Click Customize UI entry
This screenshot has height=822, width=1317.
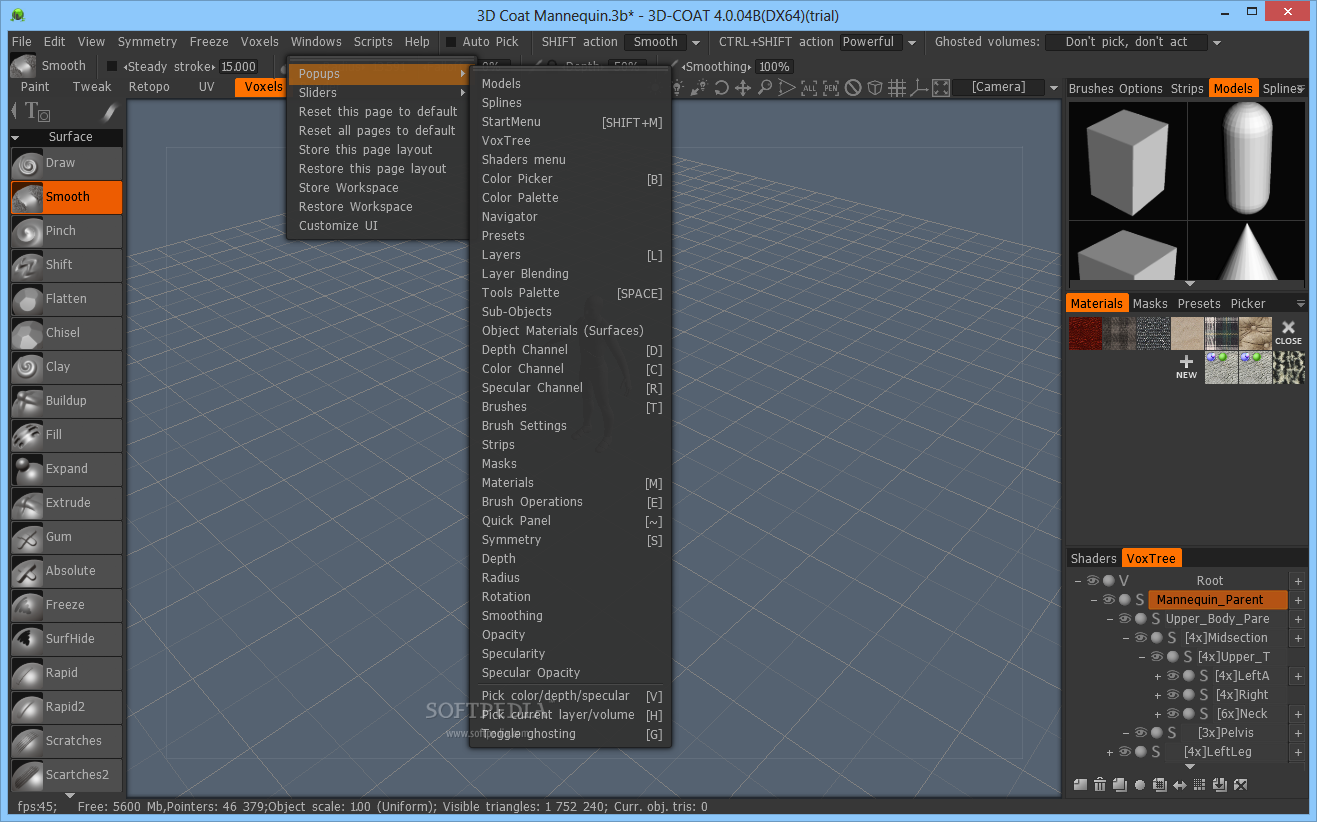click(379, 226)
